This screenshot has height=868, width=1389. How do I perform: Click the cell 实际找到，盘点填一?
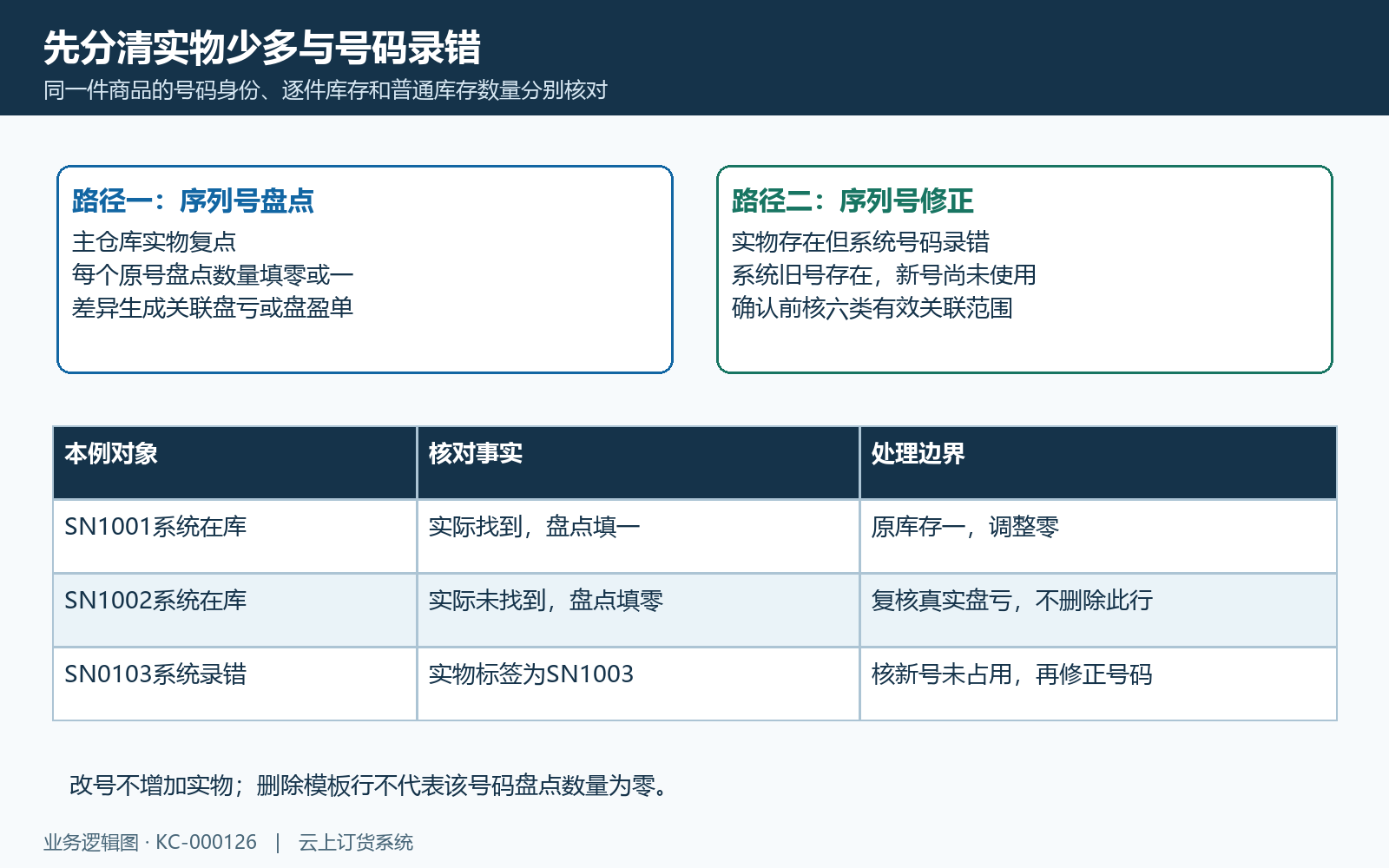(x=639, y=536)
